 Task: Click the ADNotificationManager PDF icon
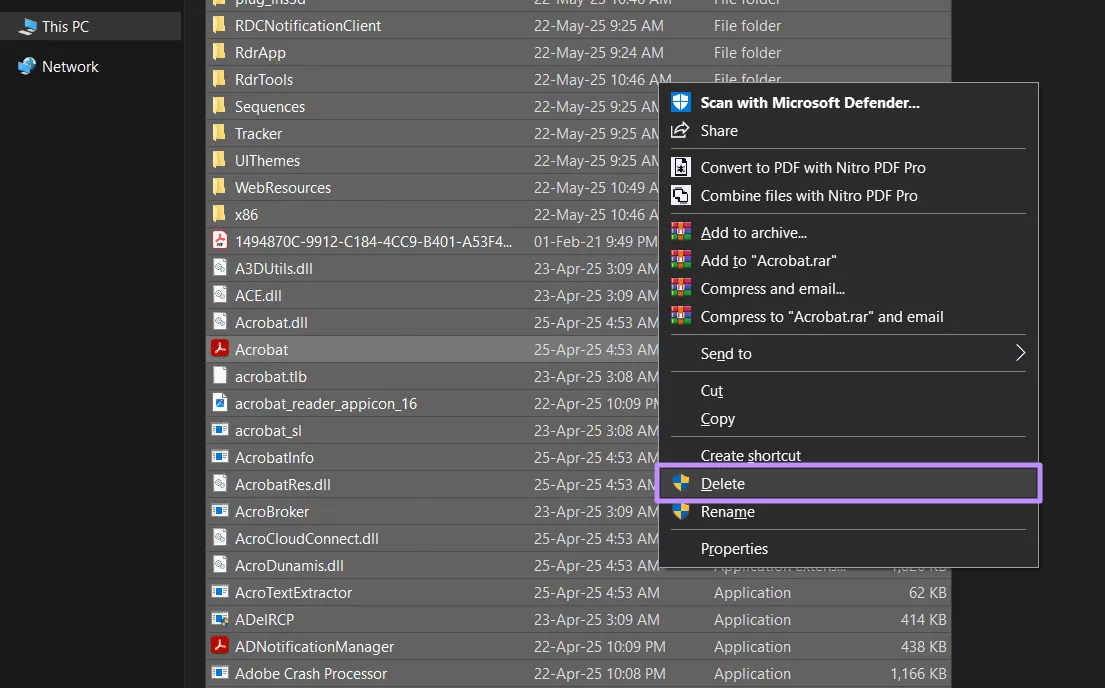tap(219, 646)
